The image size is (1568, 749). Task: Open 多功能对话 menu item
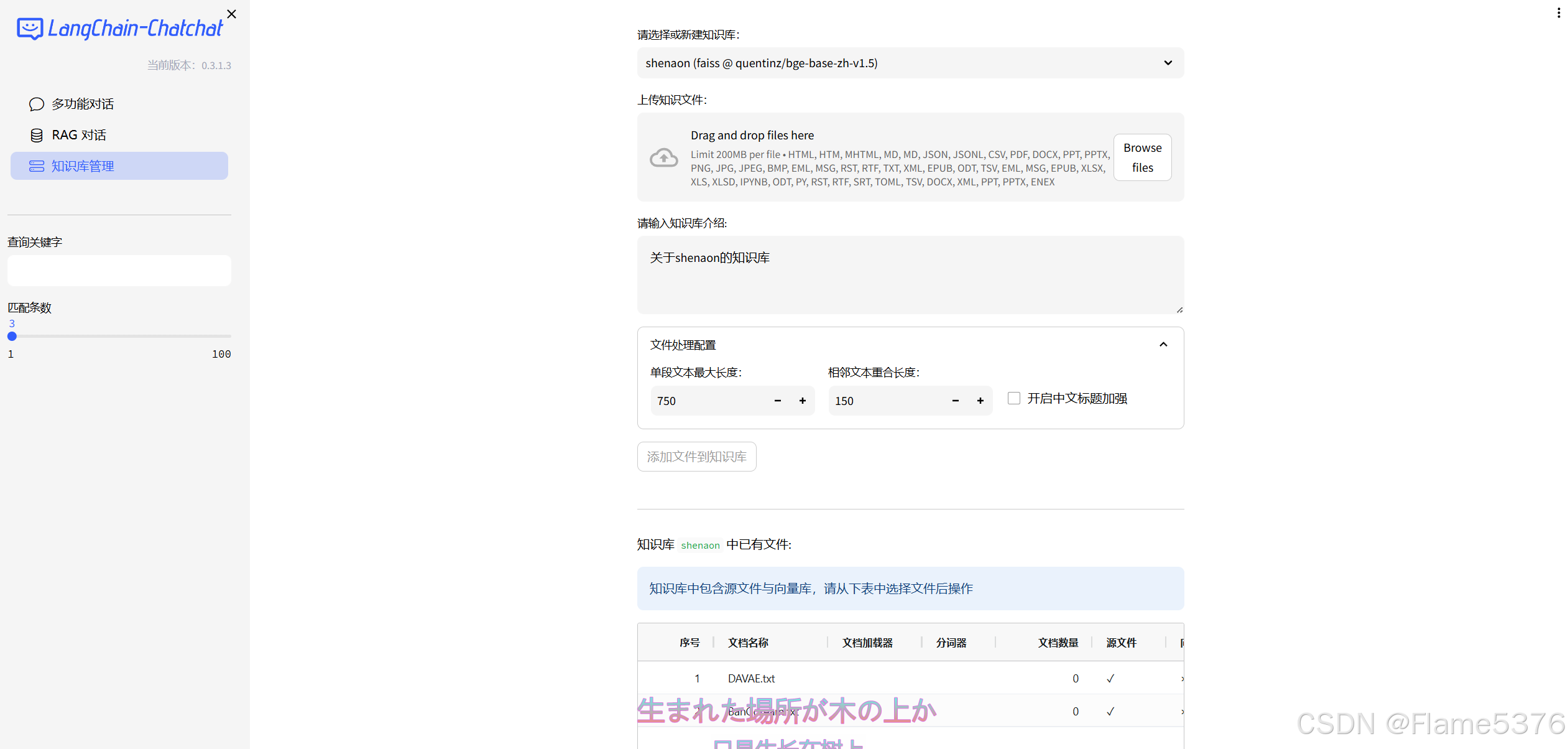click(82, 104)
